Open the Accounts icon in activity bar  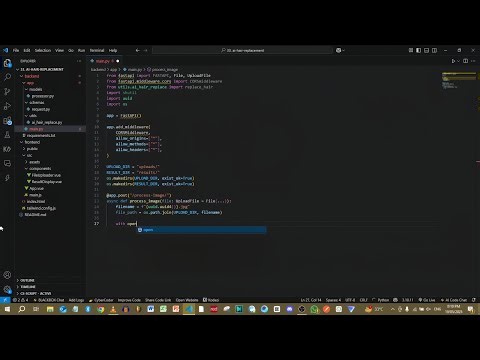coord(7,275)
